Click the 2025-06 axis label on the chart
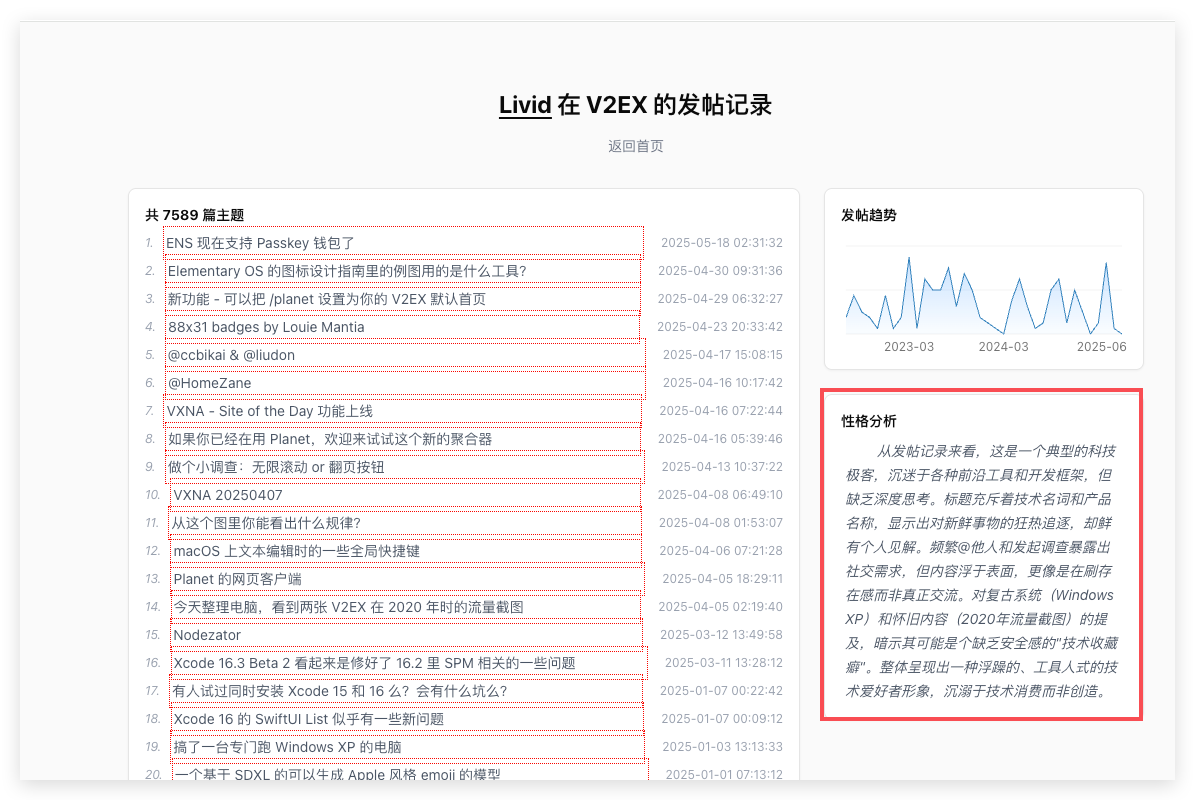Image resolution: width=1195 pixels, height=800 pixels. pyautogui.click(x=1101, y=347)
